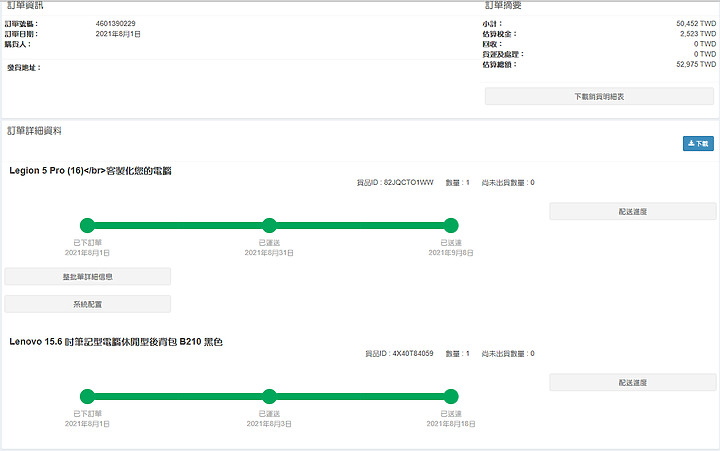Click the 發貨地址 label
720x451 pixels.
24,68
